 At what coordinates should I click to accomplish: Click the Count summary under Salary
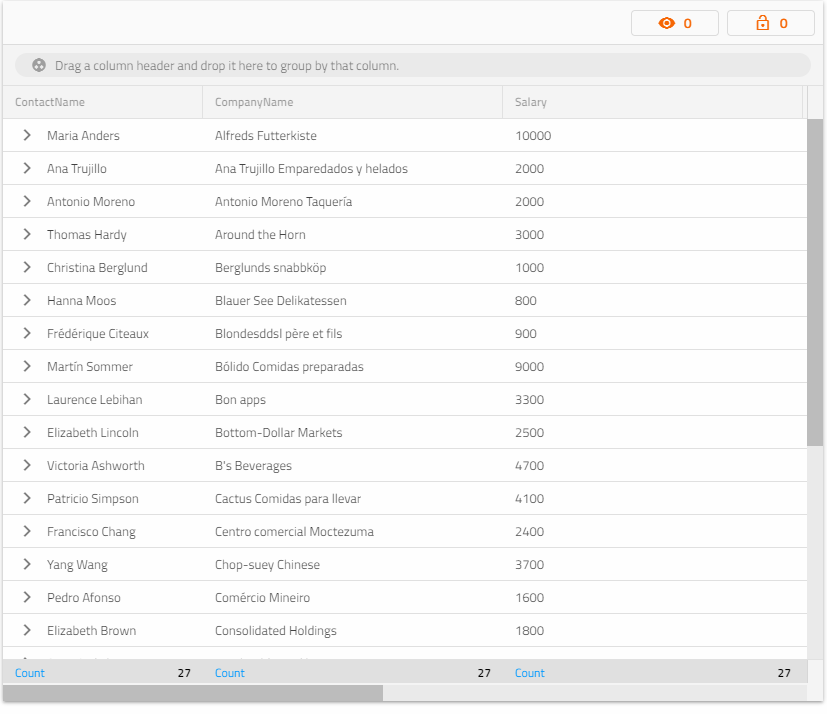coord(652,672)
